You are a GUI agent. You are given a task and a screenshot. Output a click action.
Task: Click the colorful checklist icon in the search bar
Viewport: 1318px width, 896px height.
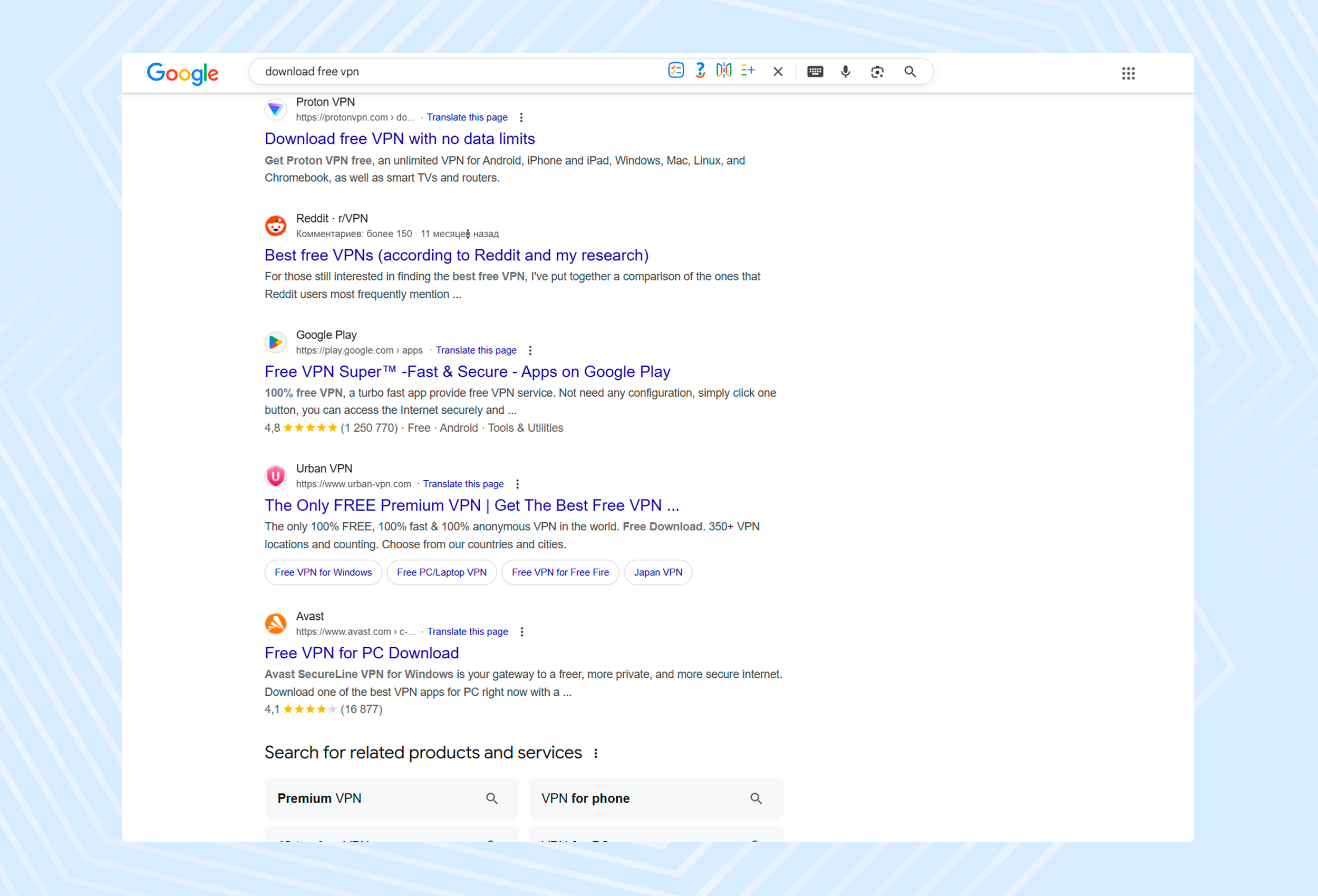[x=675, y=70]
